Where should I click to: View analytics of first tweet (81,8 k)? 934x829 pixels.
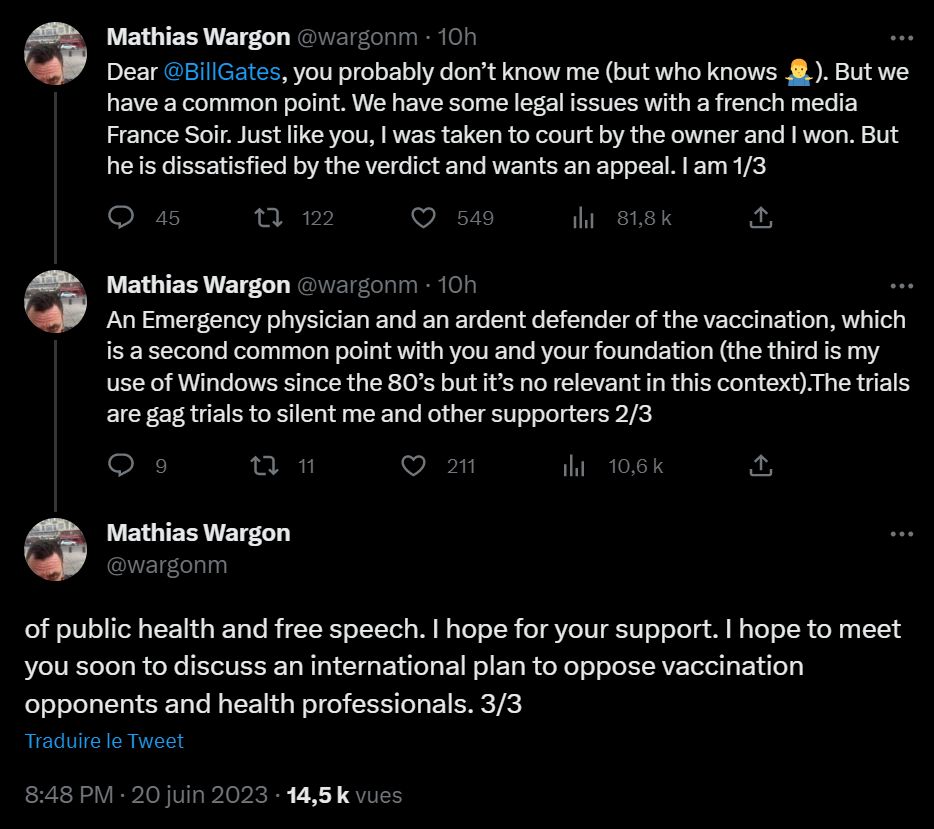pyautogui.click(x=584, y=217)
